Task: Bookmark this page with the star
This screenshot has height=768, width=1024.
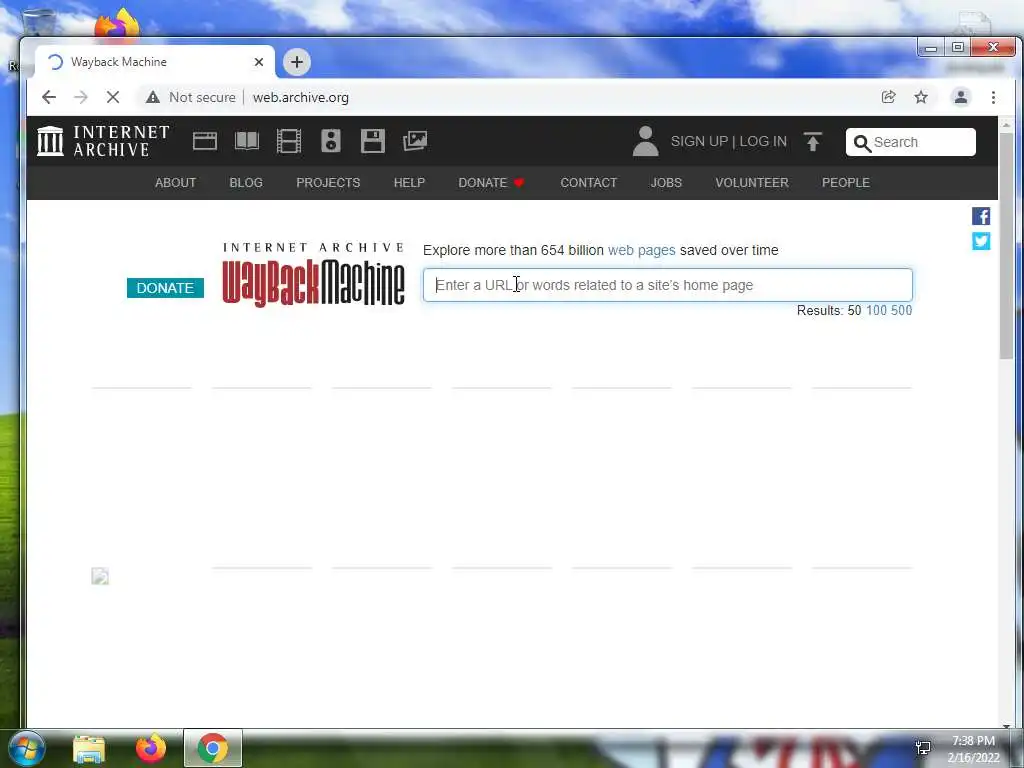Action: click(x=921, y=97)
